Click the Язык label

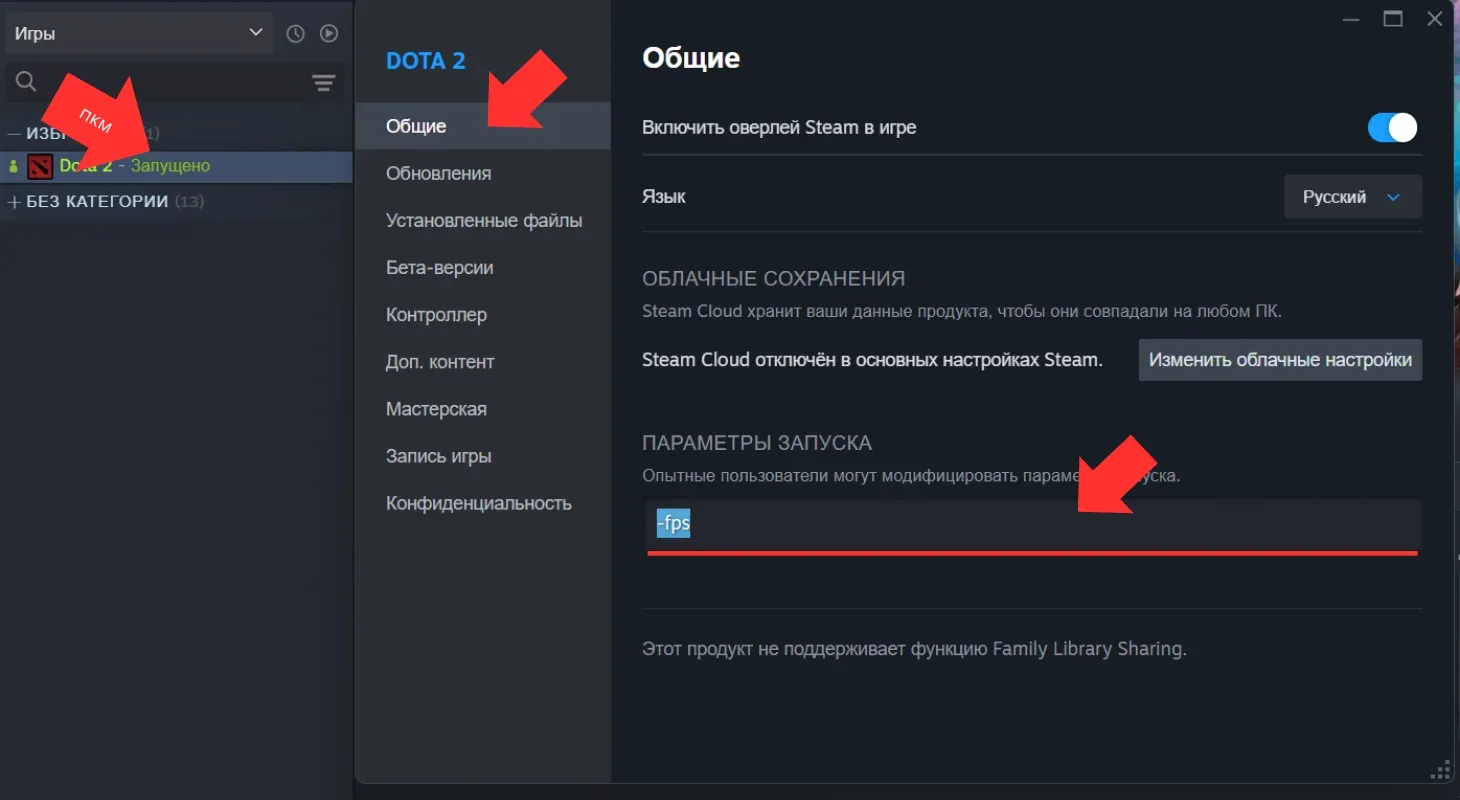point(663,196)
